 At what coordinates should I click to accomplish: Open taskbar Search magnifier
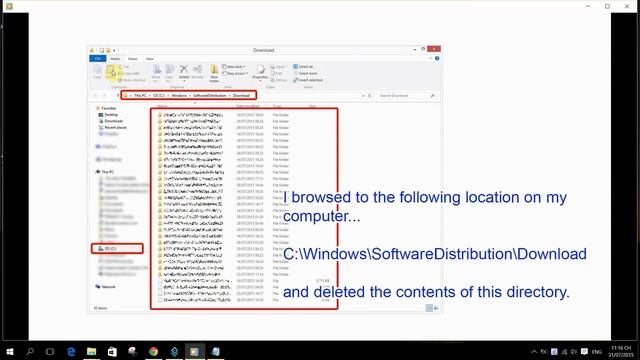30,351
